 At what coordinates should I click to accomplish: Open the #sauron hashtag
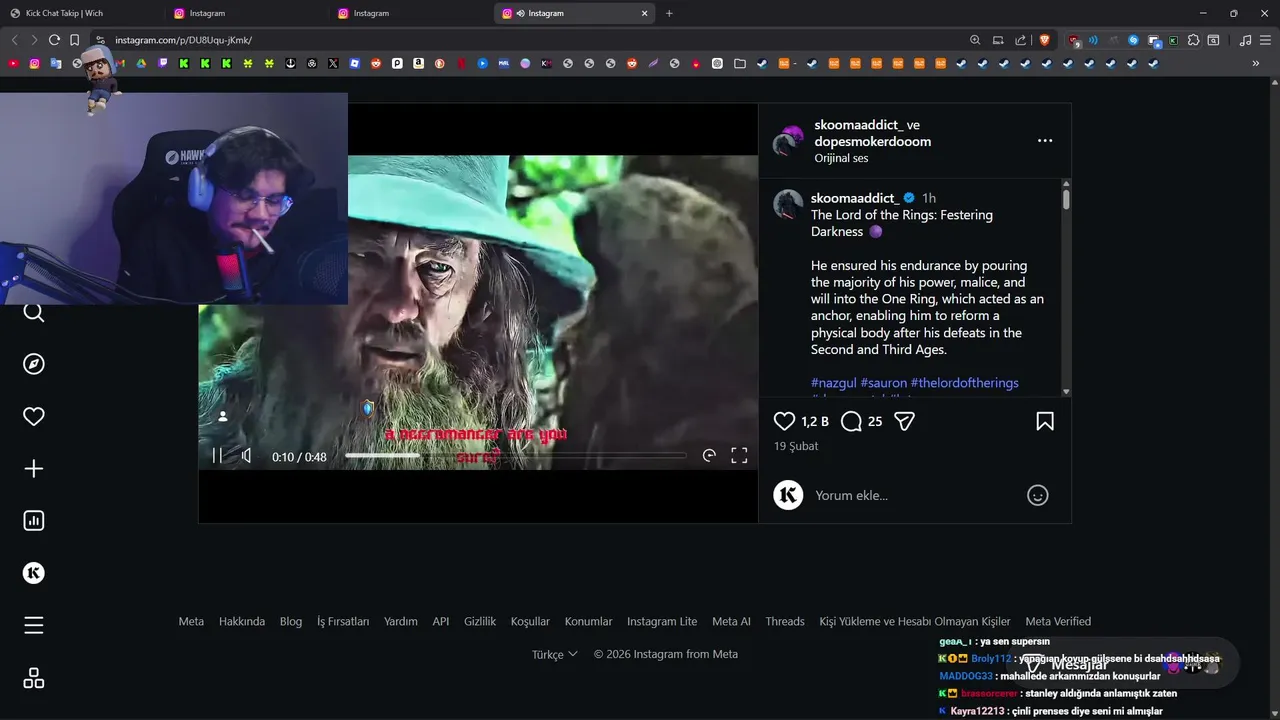coord(884,383)
